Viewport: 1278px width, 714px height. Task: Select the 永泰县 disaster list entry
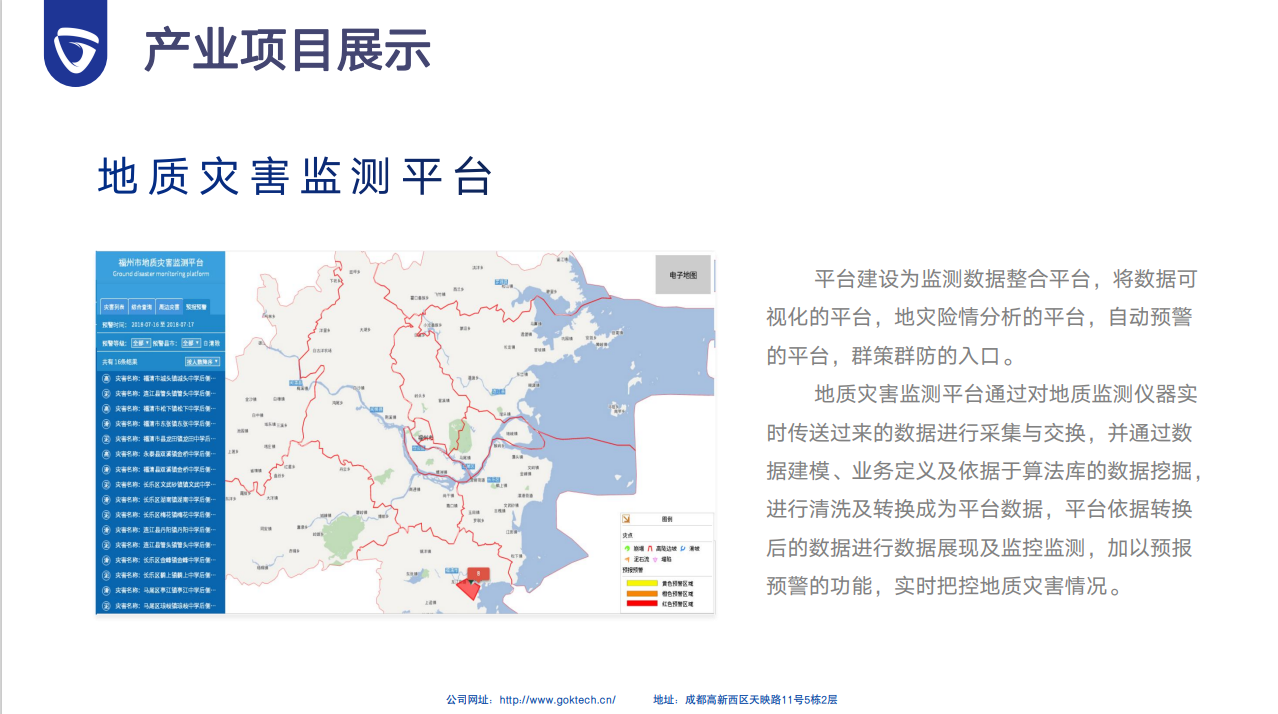(x=160, y=454)
